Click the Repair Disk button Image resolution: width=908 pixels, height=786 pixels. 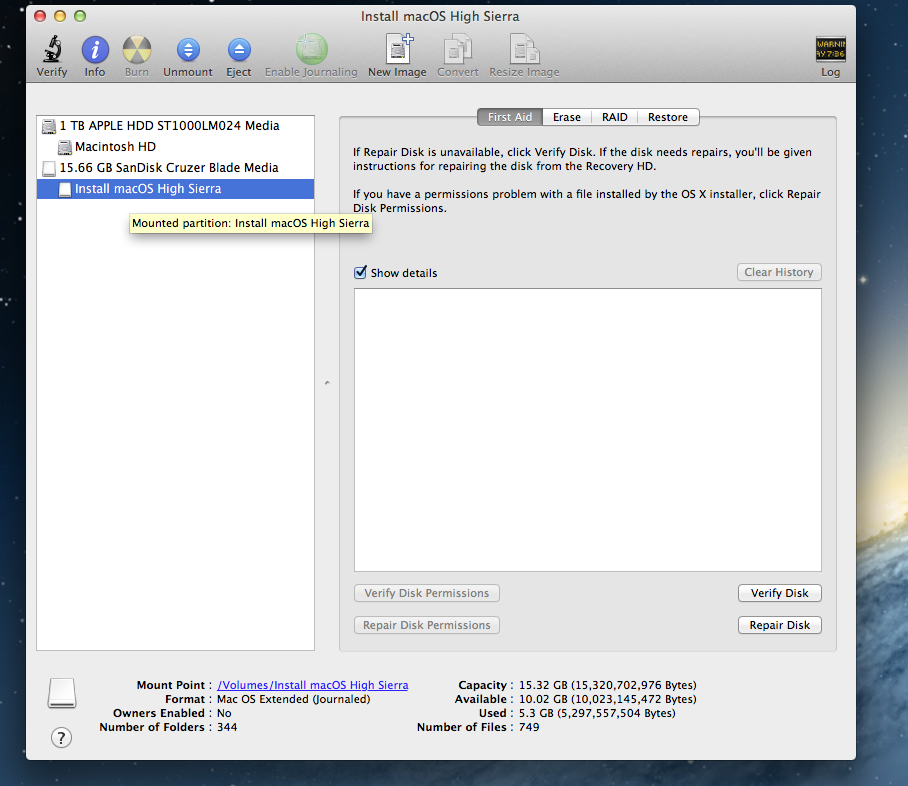[x=779, y=625]
